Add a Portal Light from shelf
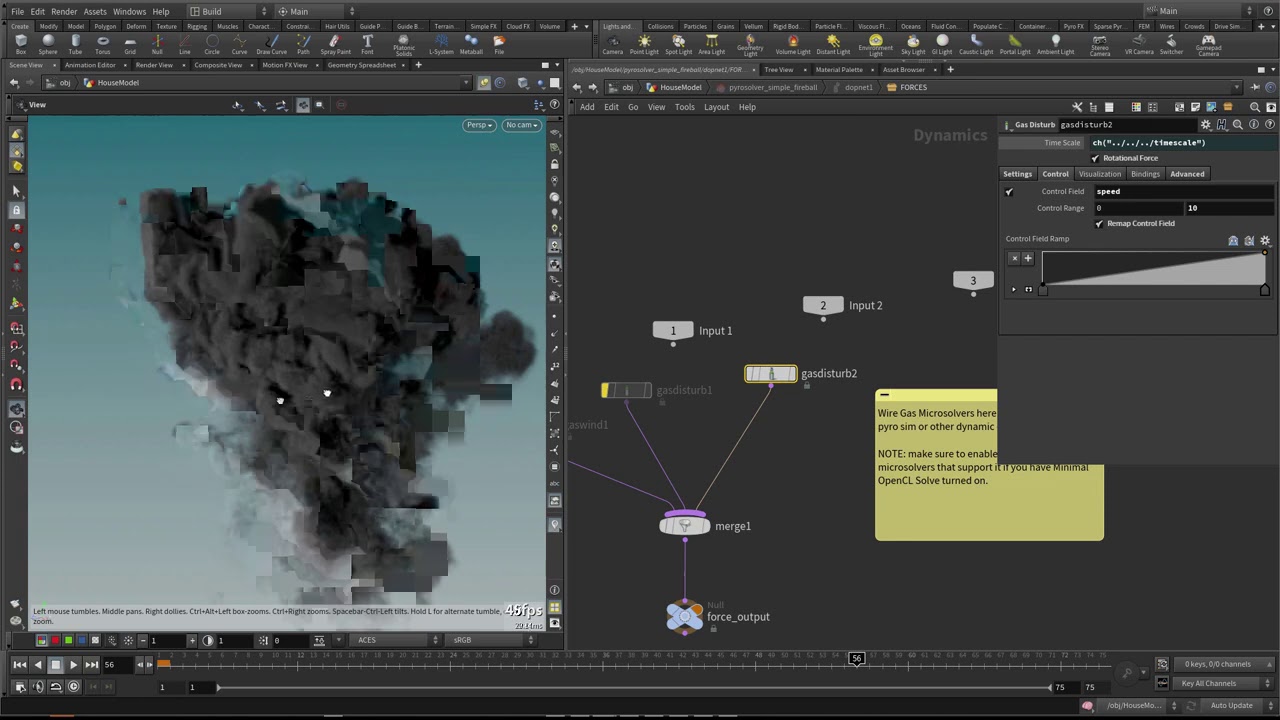 [x=1015, y=45]
